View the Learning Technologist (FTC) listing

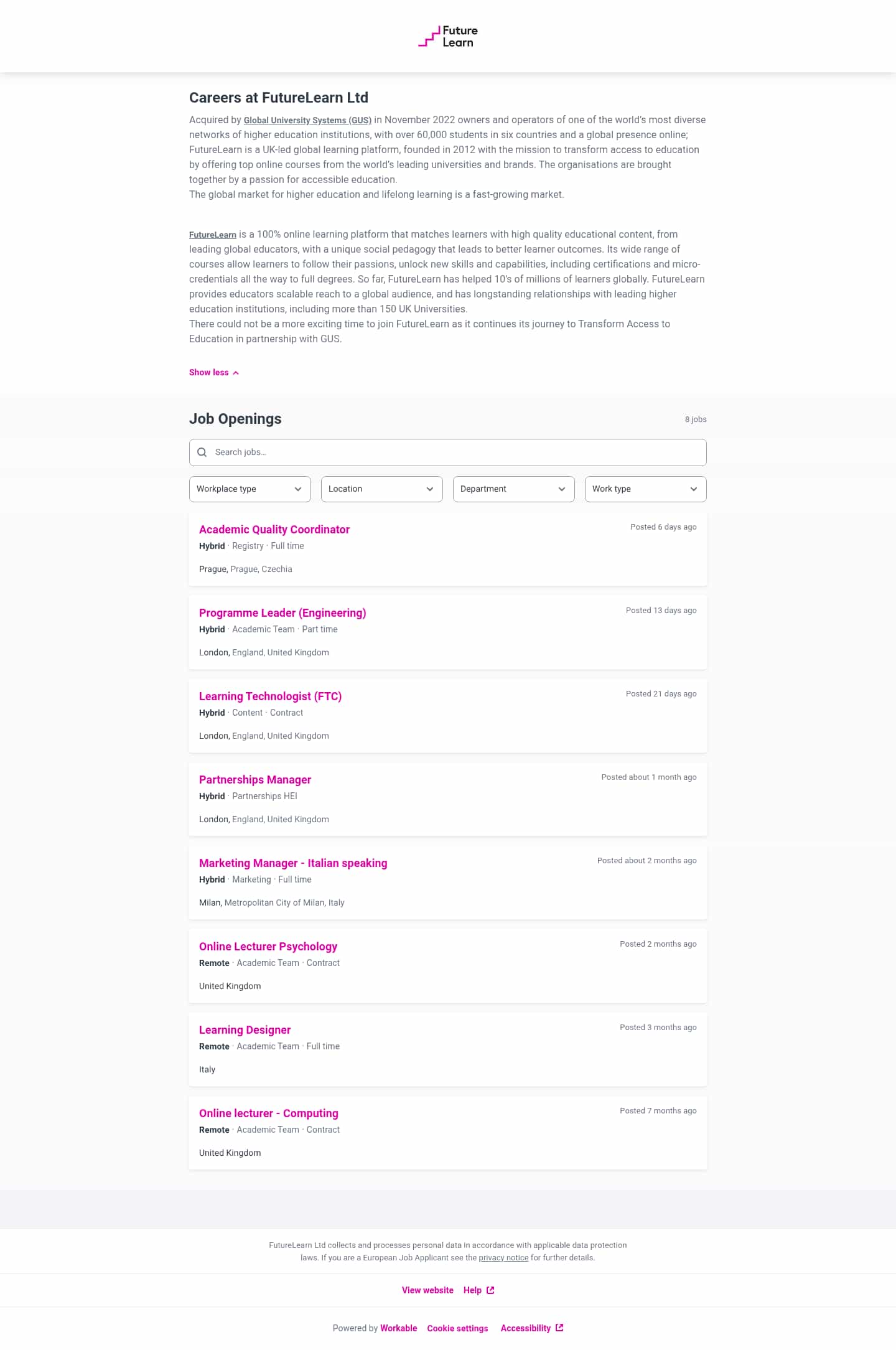(270, 696)
